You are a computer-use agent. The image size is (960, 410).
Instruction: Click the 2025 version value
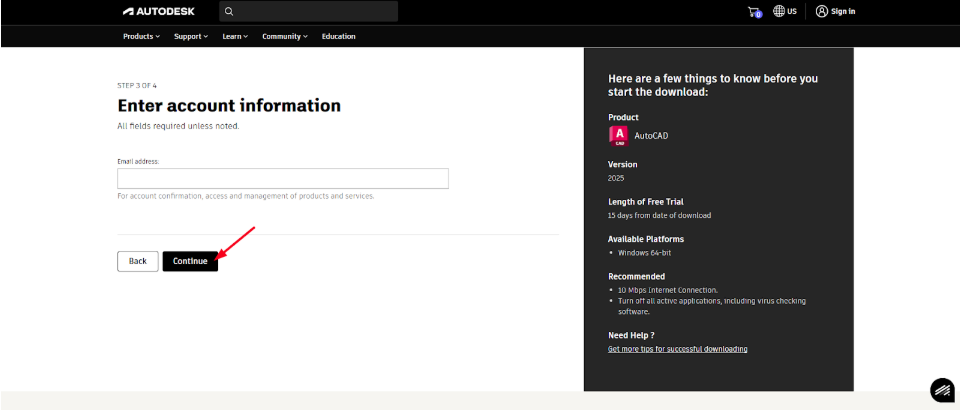[x=616, y=178]
